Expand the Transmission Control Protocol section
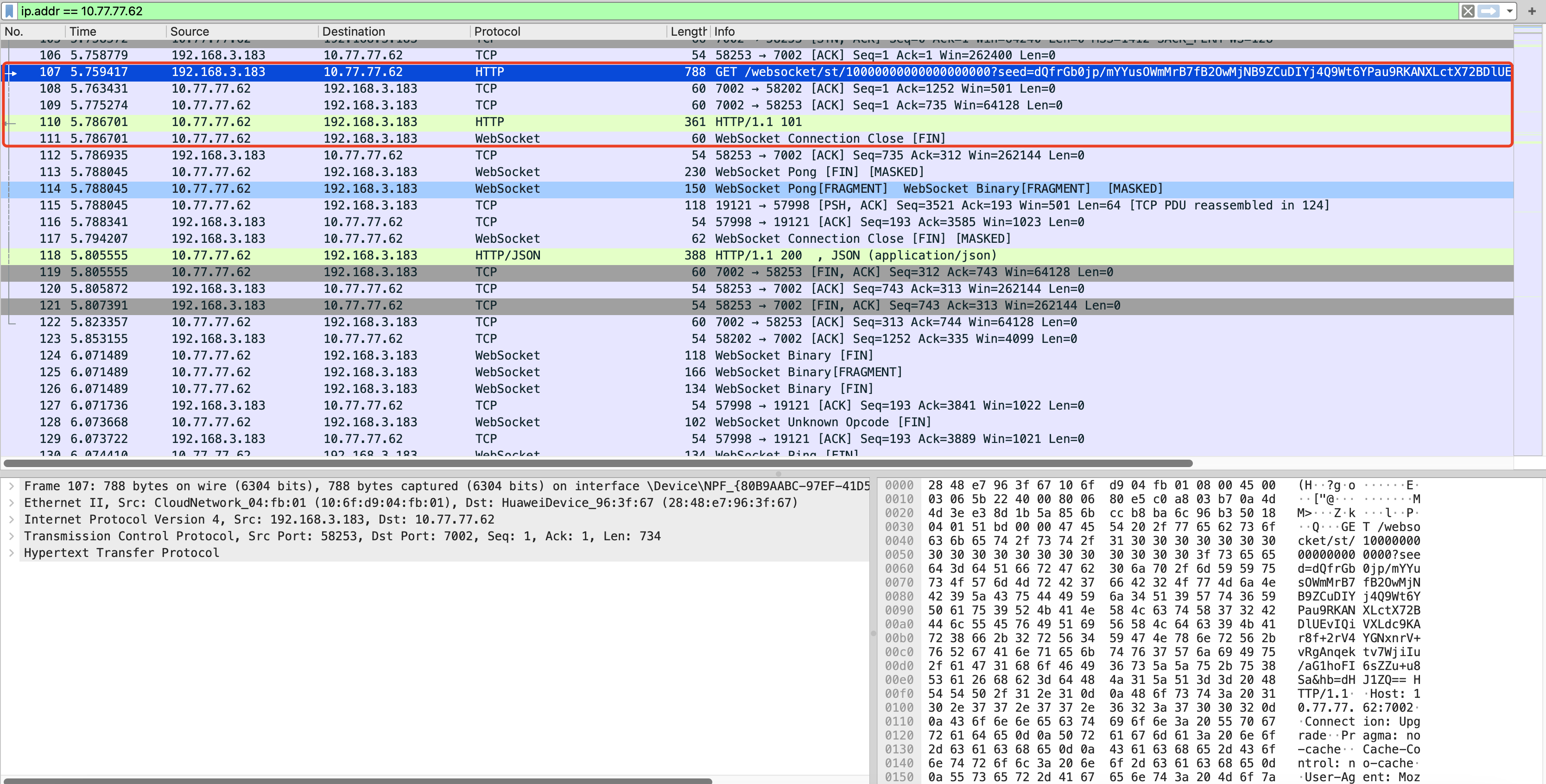 pos(12,536)
